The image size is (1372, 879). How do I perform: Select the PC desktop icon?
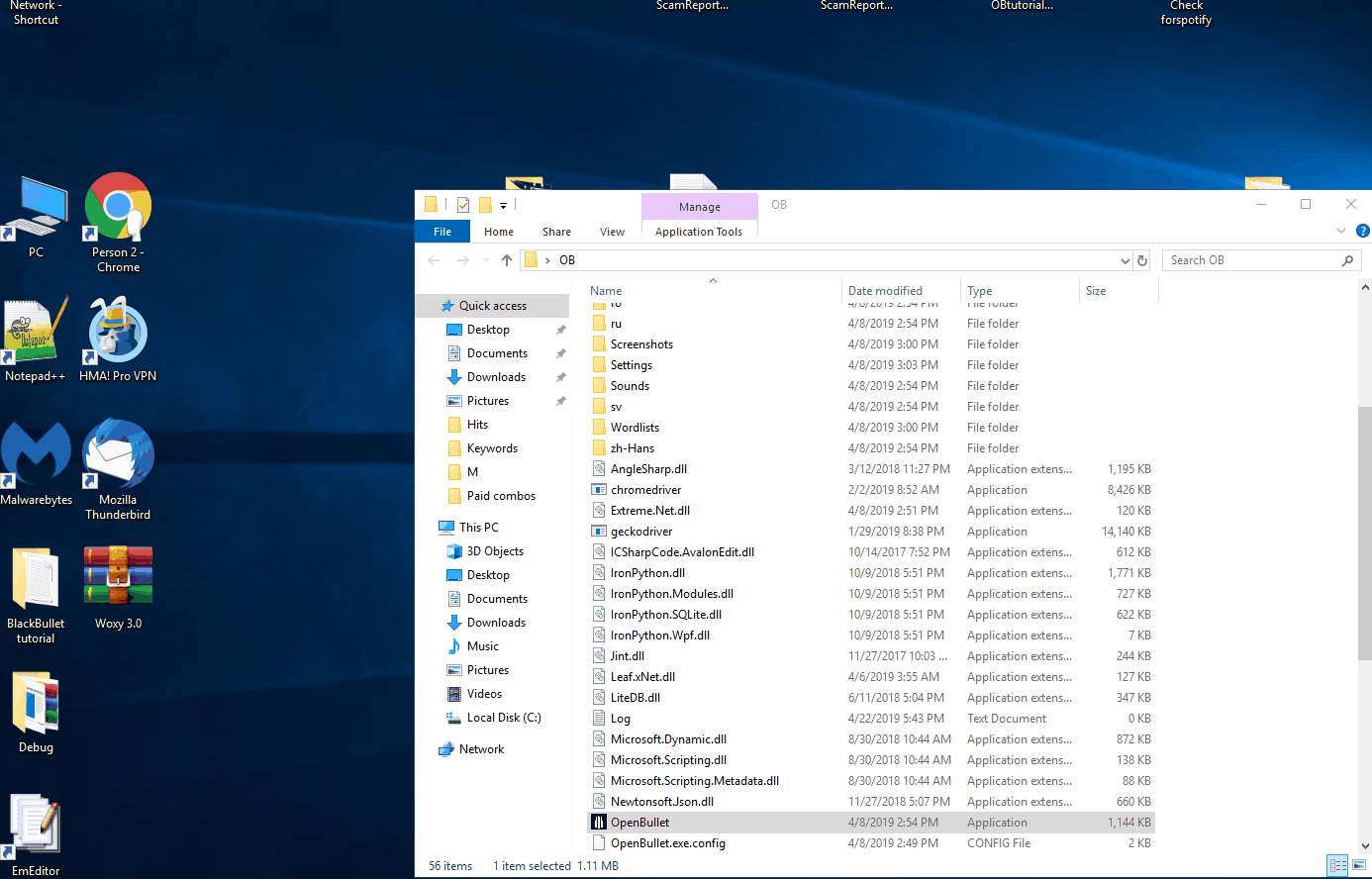36,218
